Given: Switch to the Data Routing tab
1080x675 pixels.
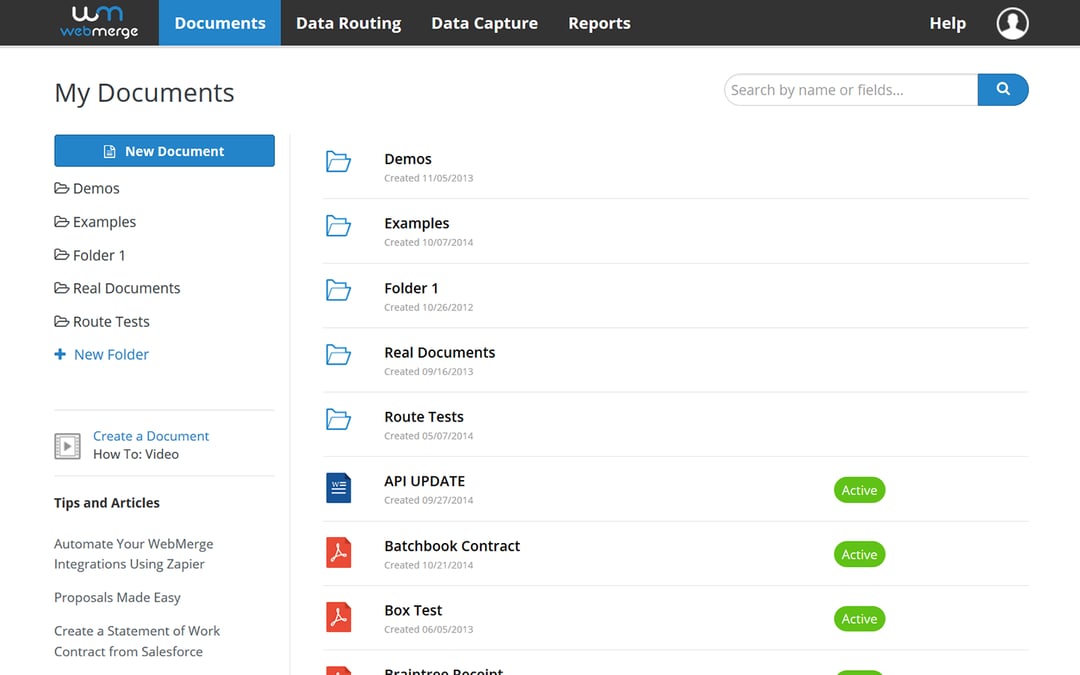Looking at the screenshot, I should [x=348, y=23].
